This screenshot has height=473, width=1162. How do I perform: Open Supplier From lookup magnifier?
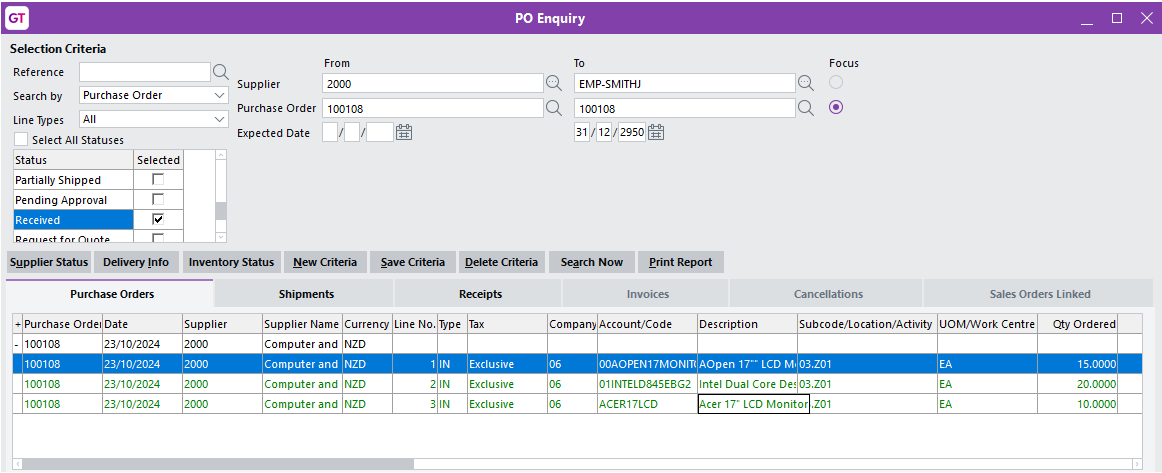(x=554, y=83)
